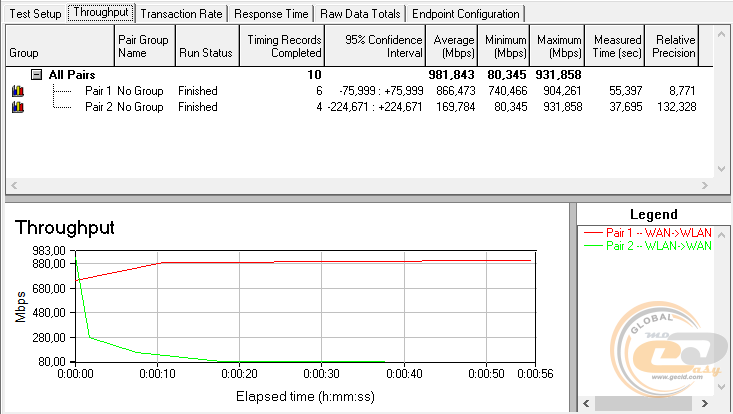Image resolution: width=733 pixels, height=414 pixels.
Task: Collapse the All Pairs group
Action: (36, 75)
